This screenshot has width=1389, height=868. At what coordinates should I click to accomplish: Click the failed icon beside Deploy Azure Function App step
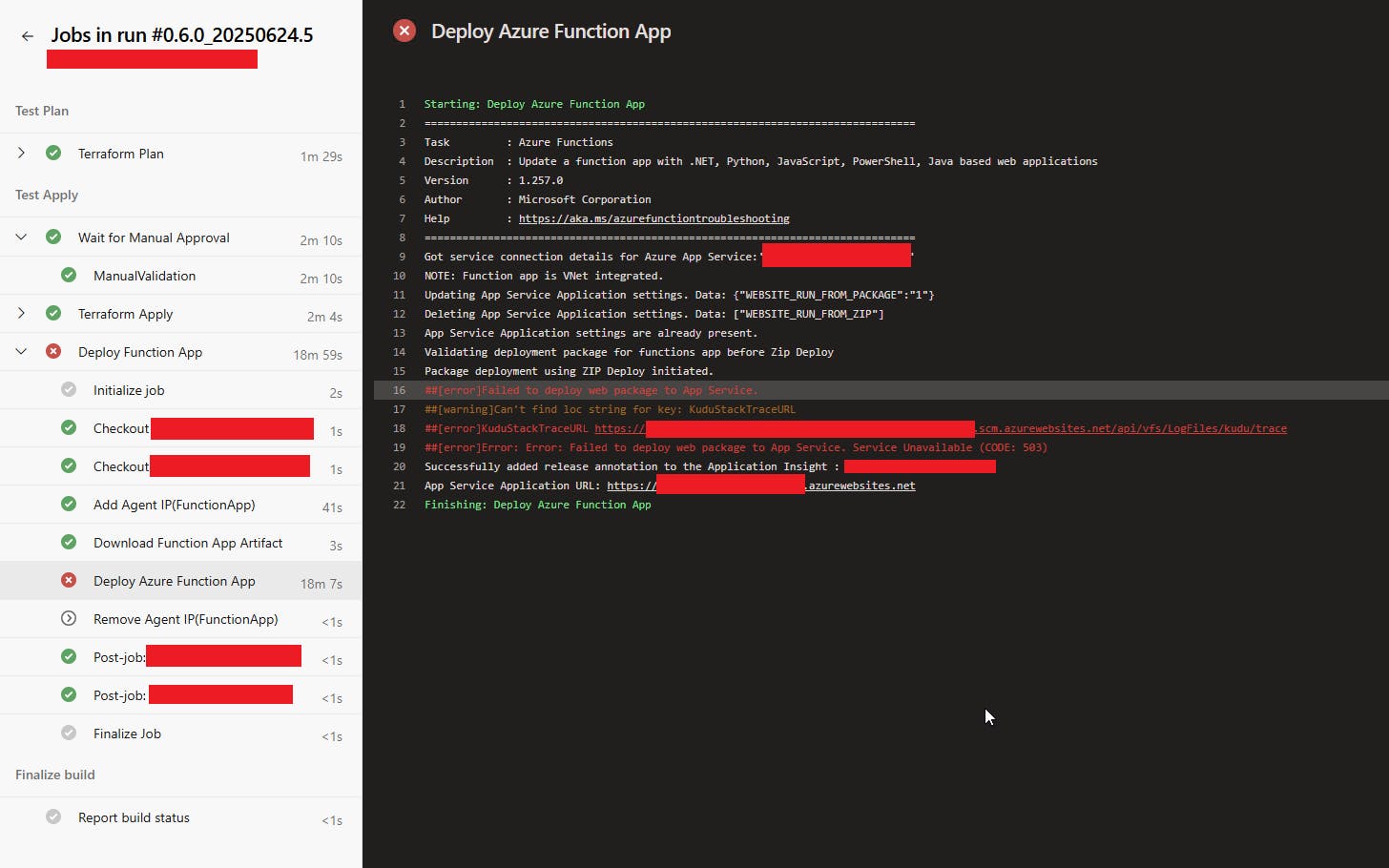(x=69, y=580)
